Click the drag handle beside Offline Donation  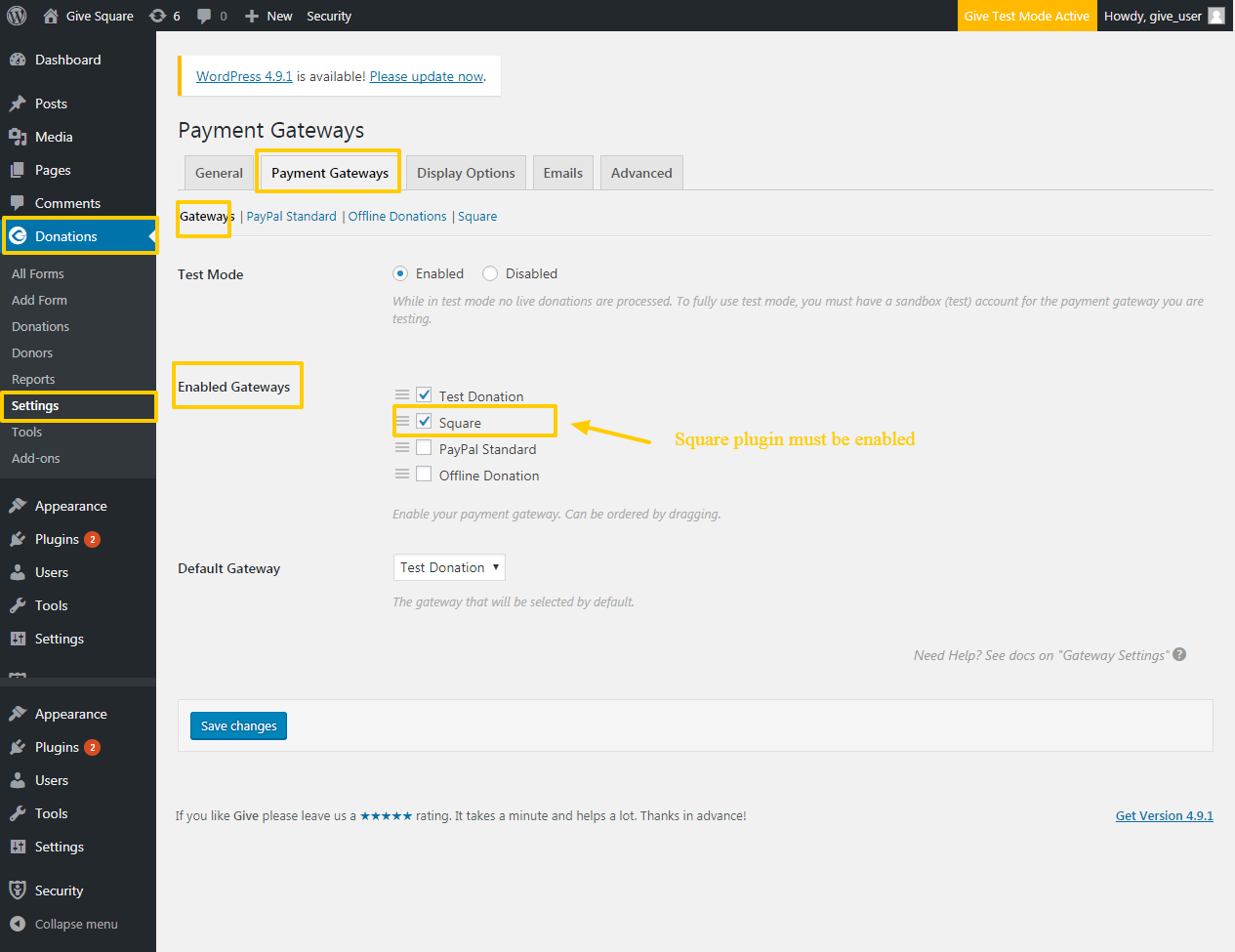point(402,474)
